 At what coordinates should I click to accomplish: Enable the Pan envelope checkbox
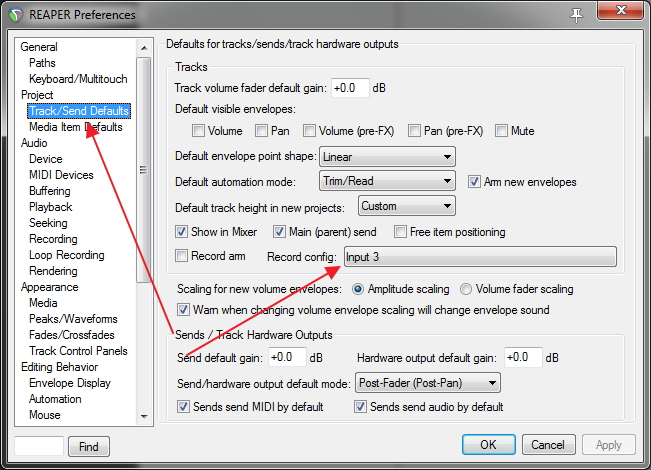point(262,131)
